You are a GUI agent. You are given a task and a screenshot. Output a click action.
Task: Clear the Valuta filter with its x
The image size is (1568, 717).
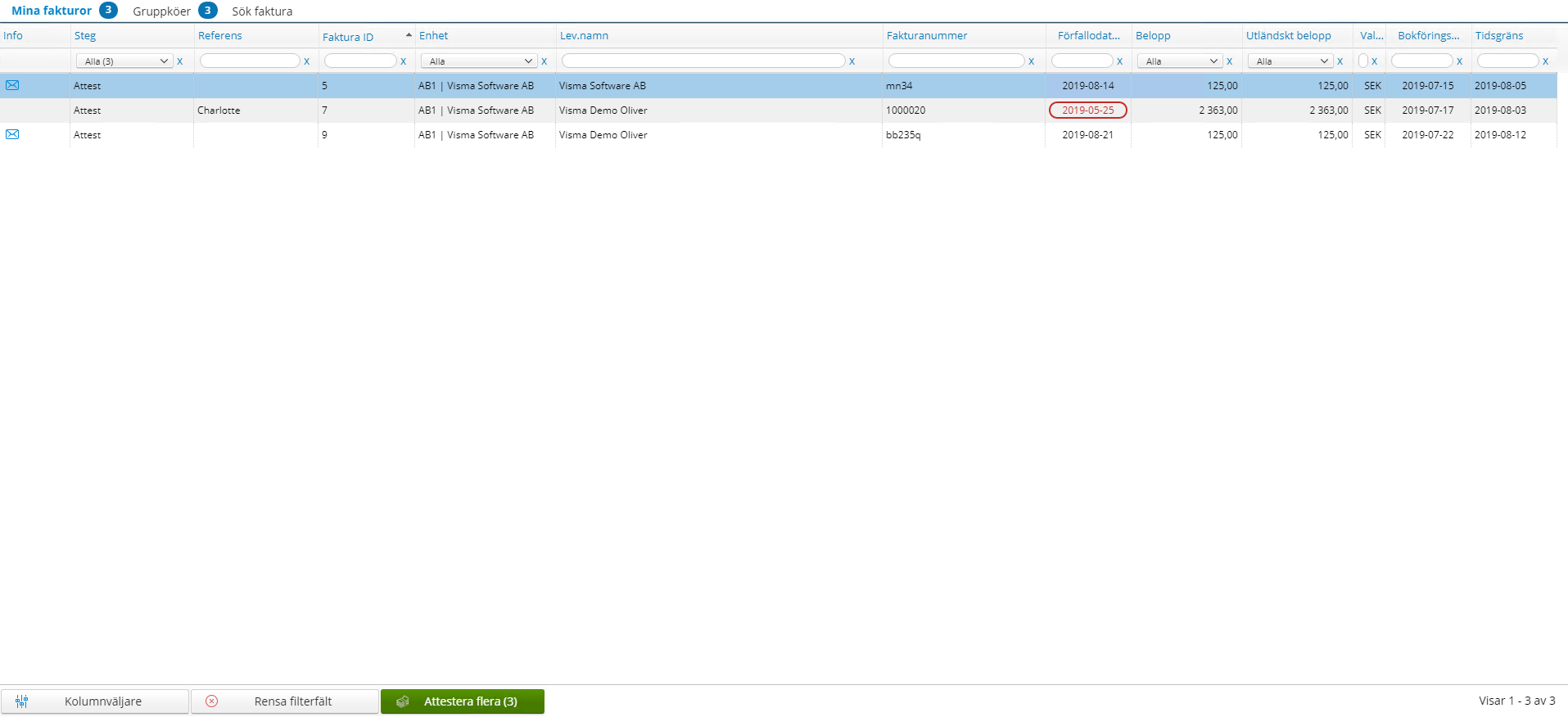point(1374,61)
